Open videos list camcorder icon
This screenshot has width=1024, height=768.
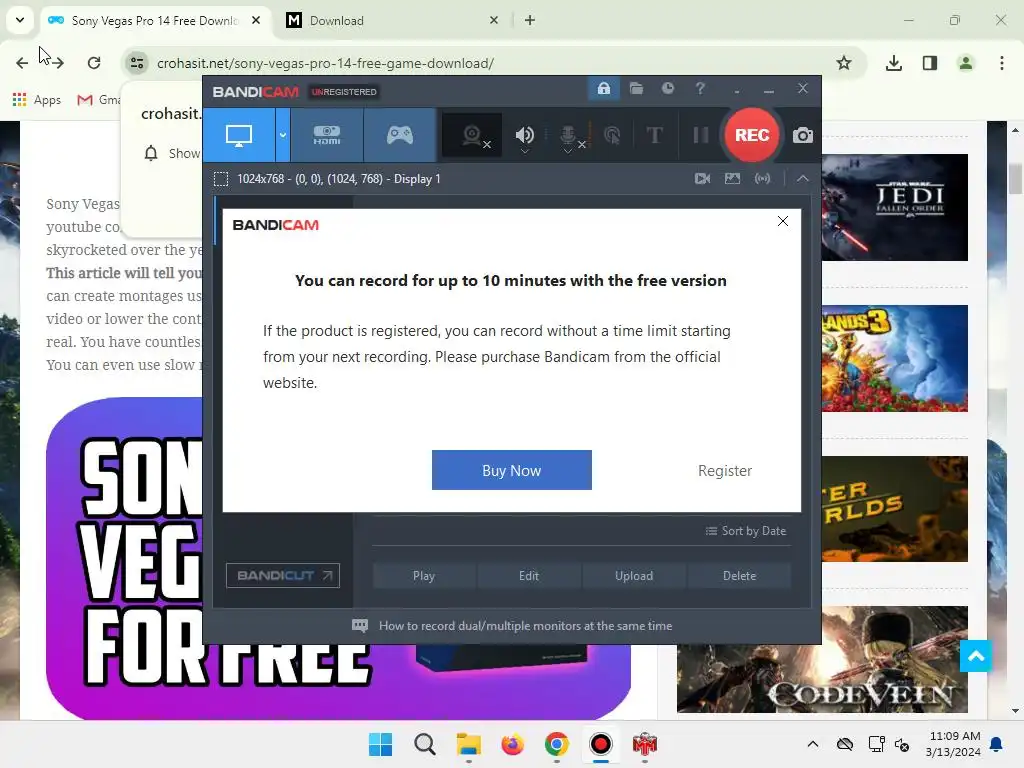703,178
